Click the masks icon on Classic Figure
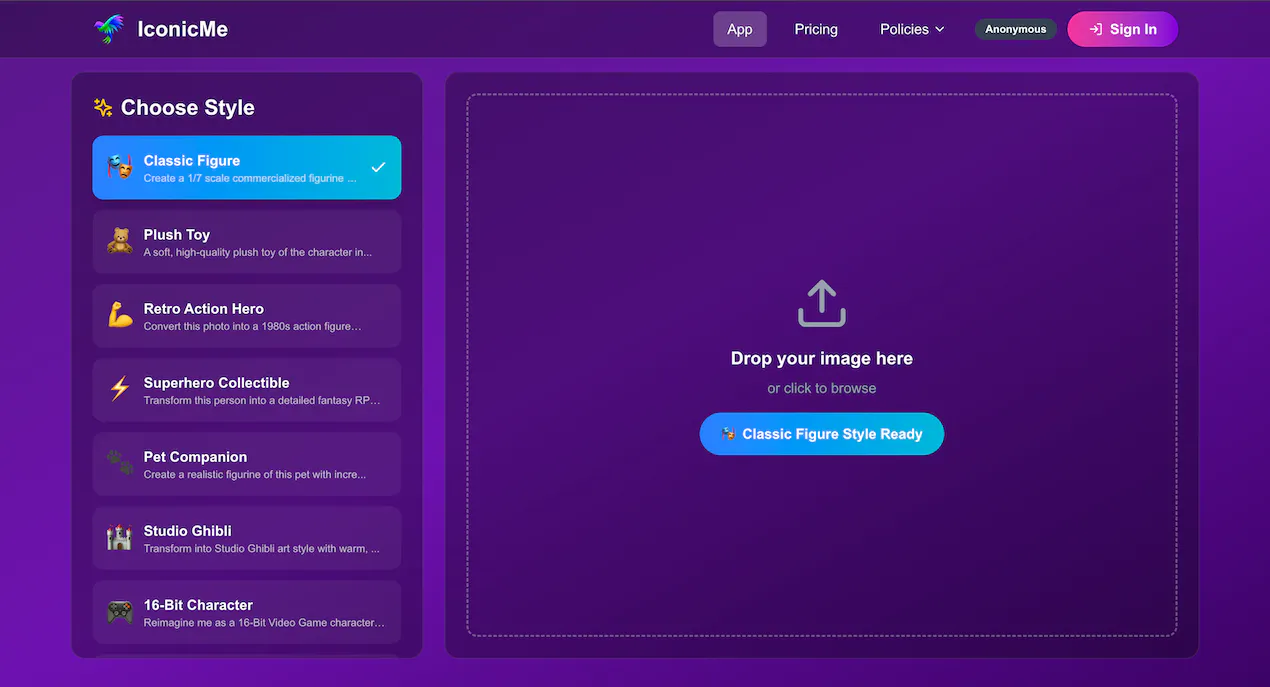The height and width of the screenshot is (687, 1270). coord(120,167)
